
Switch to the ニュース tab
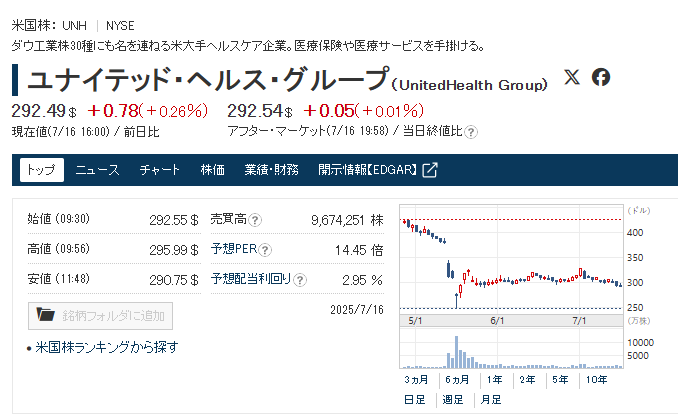pos(97,170)
